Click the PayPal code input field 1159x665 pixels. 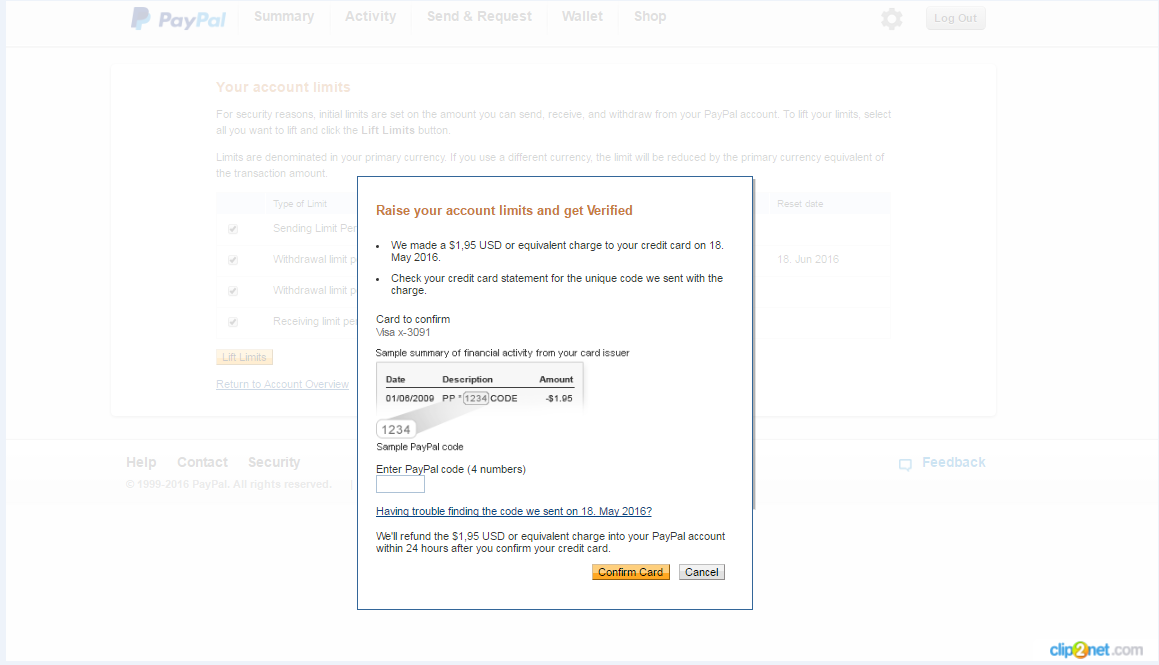click(400, 485)
